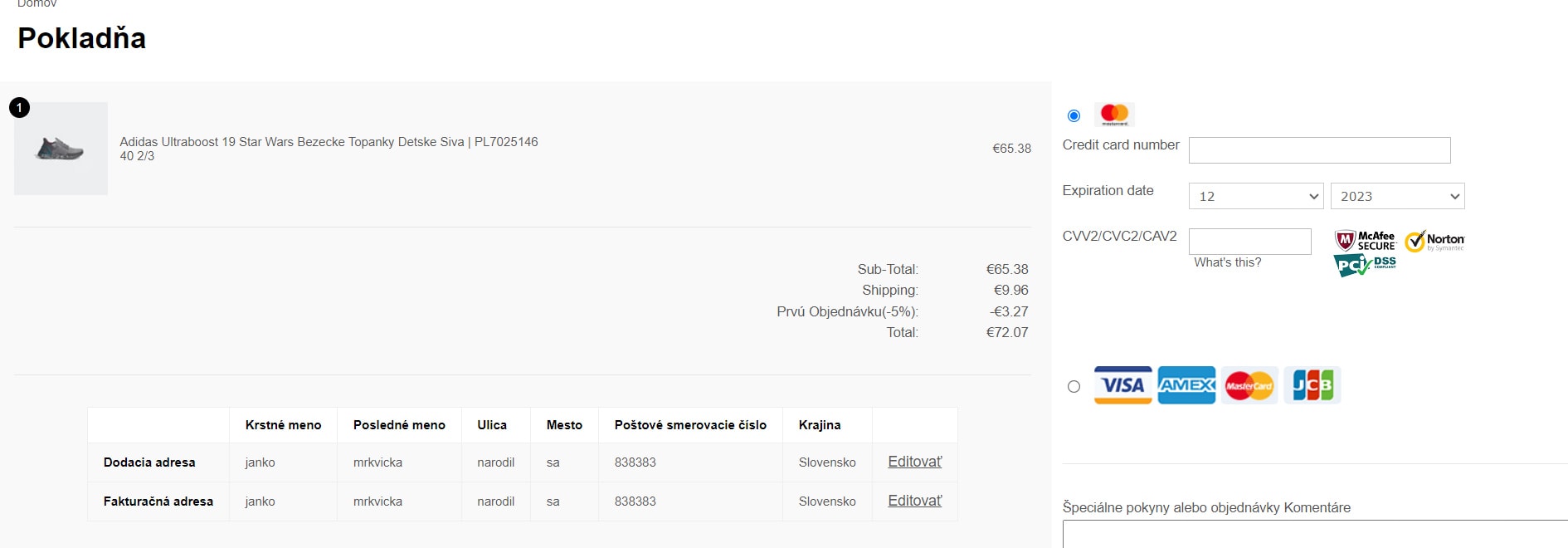This screenshot has width=1568, height=548.
Task: Focus the CVV2/CVC2/CAV2 input field
Action: click(1250, 242)
